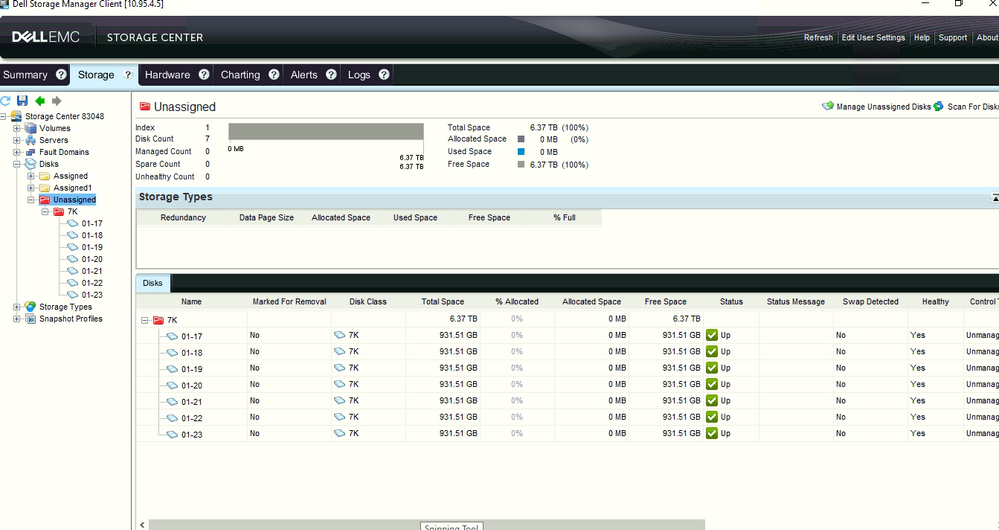The image size is (999, 530).
Task: Click the Help link in header
Action: point(922,38)
